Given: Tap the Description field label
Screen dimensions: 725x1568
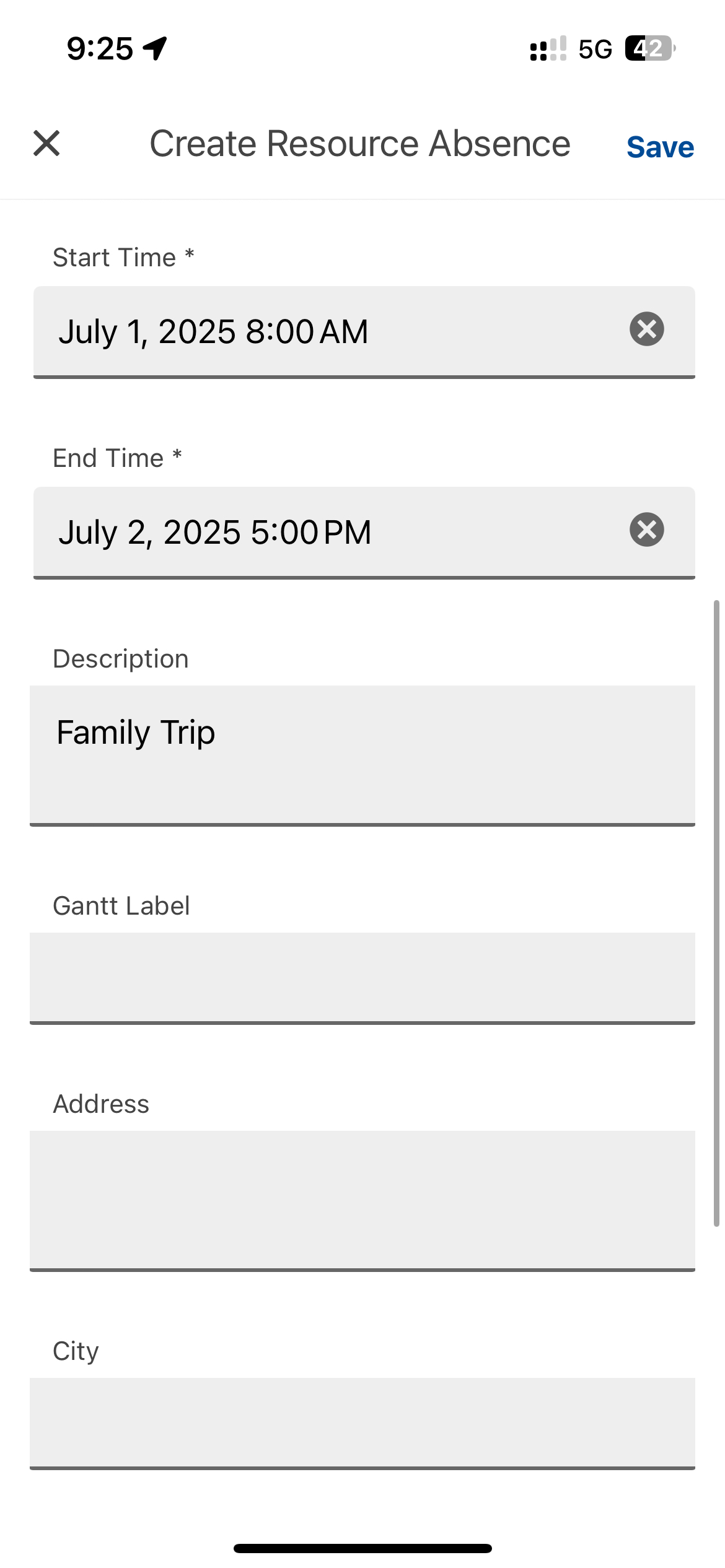Looking at the screenshot, I should [121, 659].
